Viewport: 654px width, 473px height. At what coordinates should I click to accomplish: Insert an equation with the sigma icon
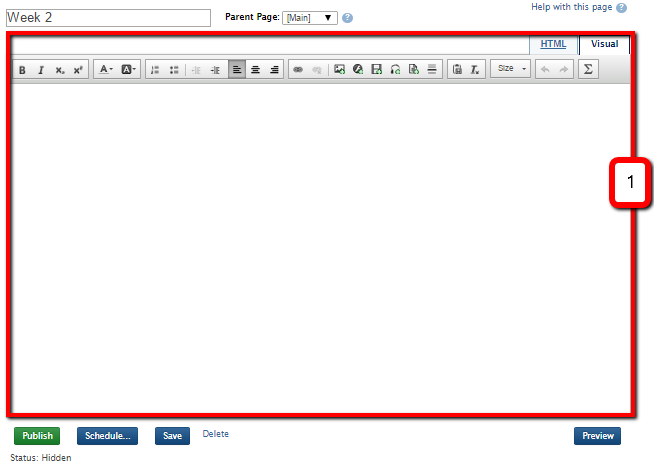coord(588,69)
